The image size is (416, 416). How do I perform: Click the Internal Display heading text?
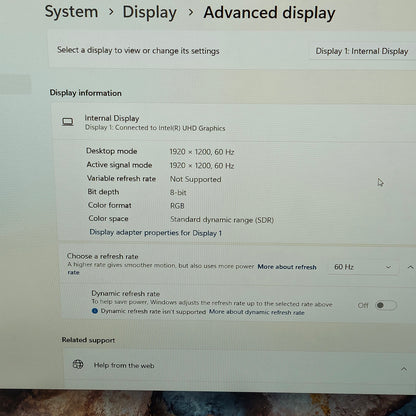[x=112, y=118]
